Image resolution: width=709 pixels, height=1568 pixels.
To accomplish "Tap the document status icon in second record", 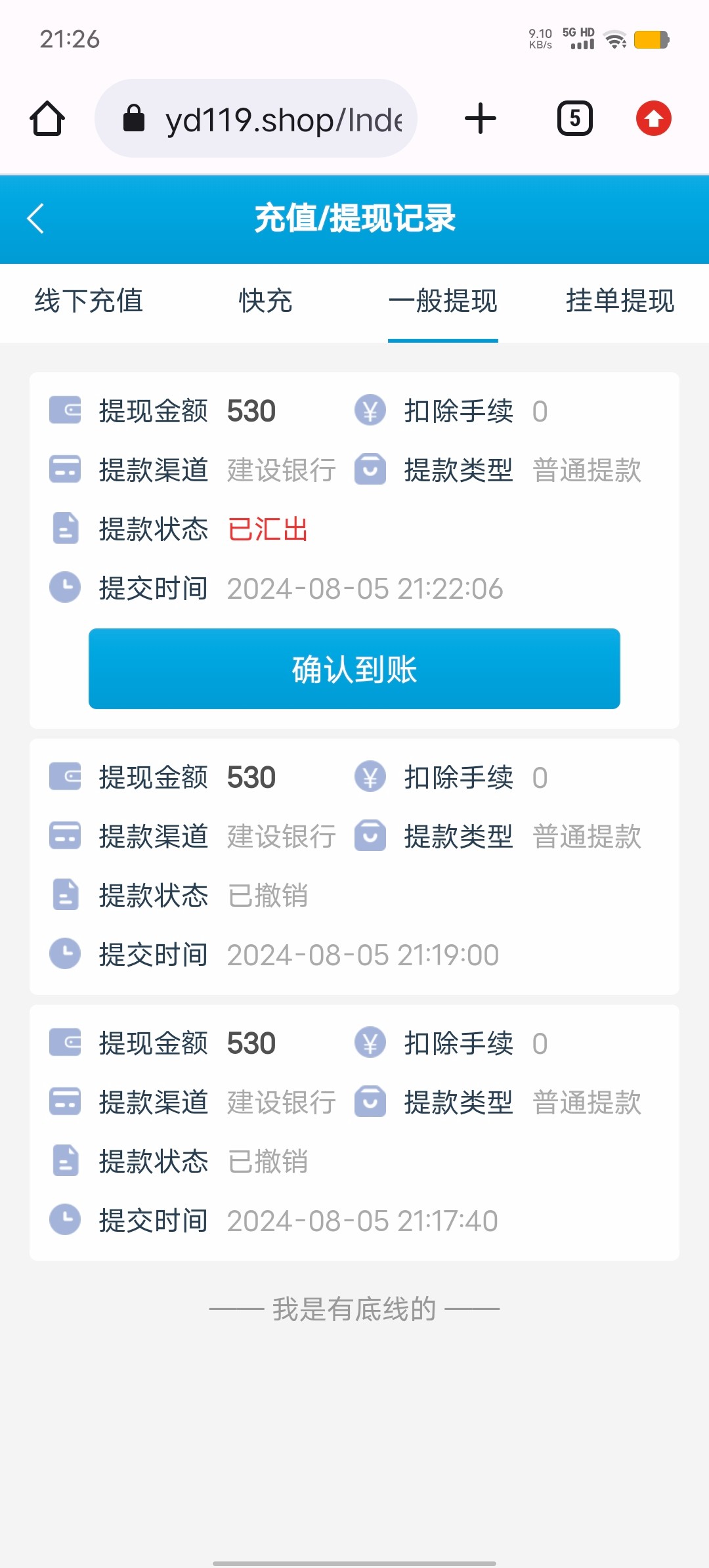I will pyautogui.click(x=65, y=895).
